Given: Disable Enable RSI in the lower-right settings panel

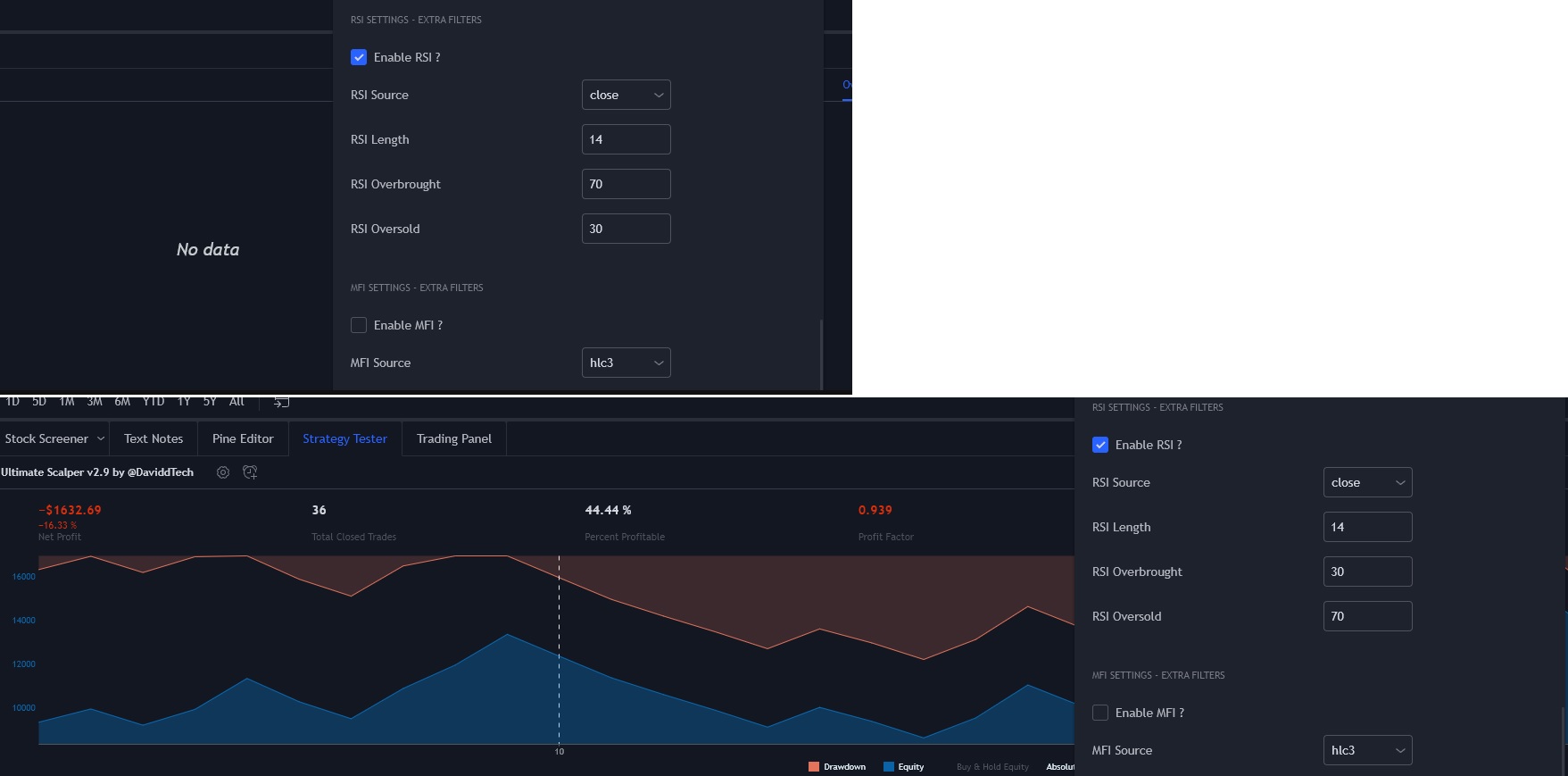Looking at the screenshot, I should (1100, 445).
